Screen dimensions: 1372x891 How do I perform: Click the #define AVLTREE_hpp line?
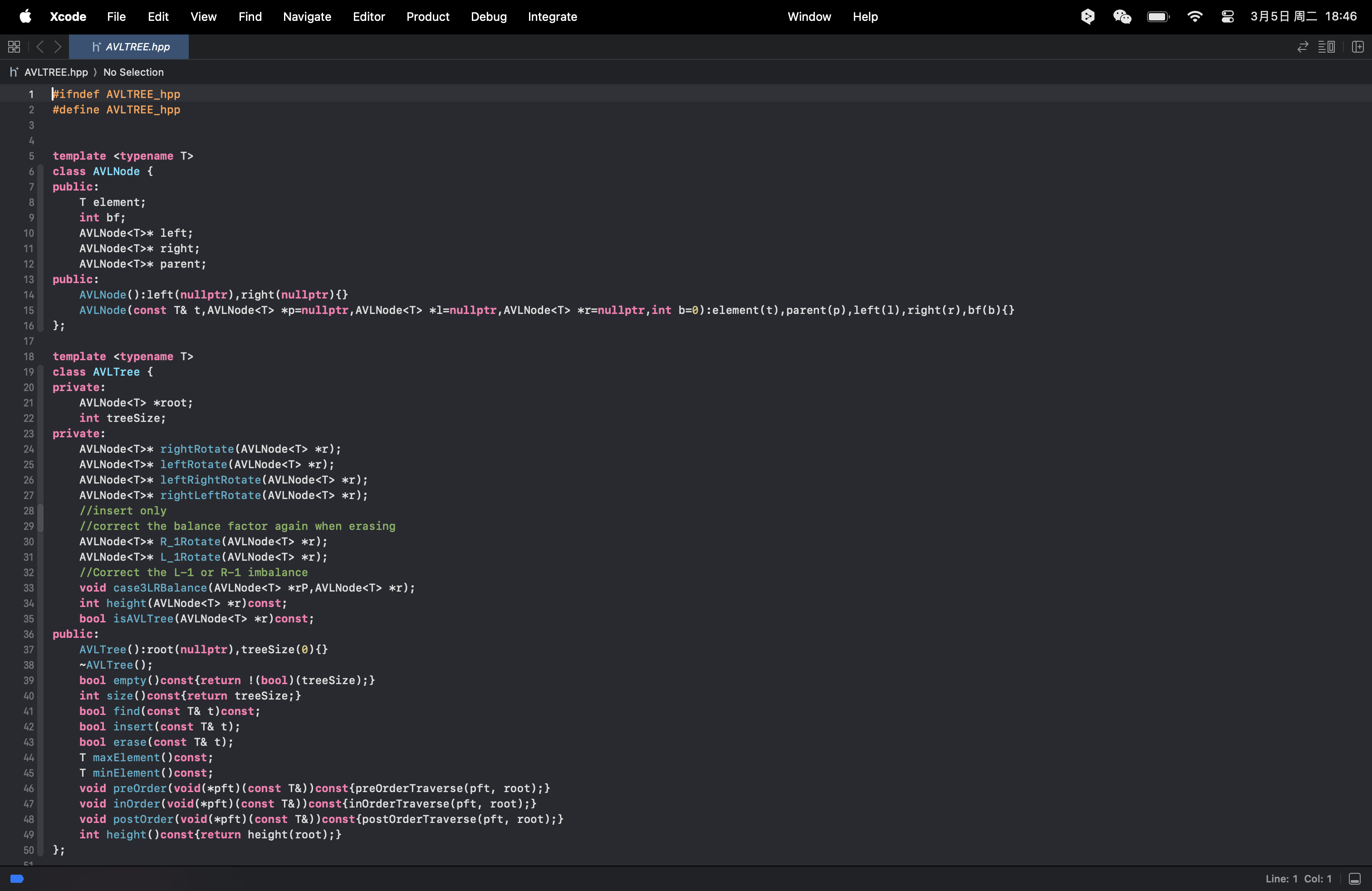tap(117, 109)
